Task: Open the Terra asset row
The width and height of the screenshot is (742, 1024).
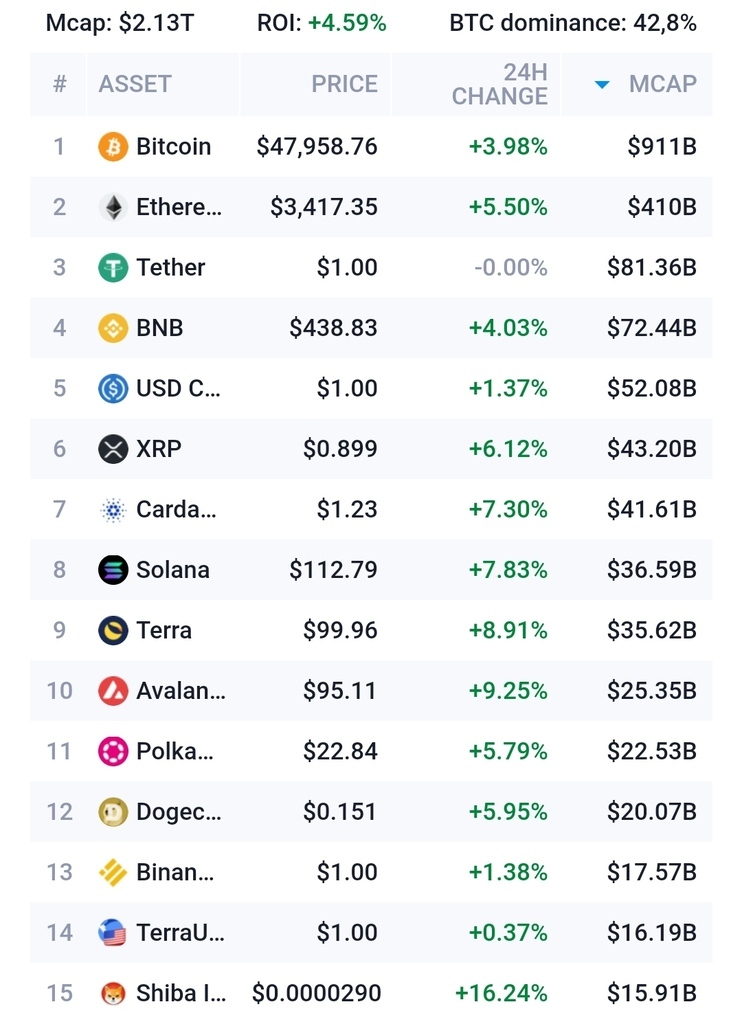Action: tap(164, 630)
